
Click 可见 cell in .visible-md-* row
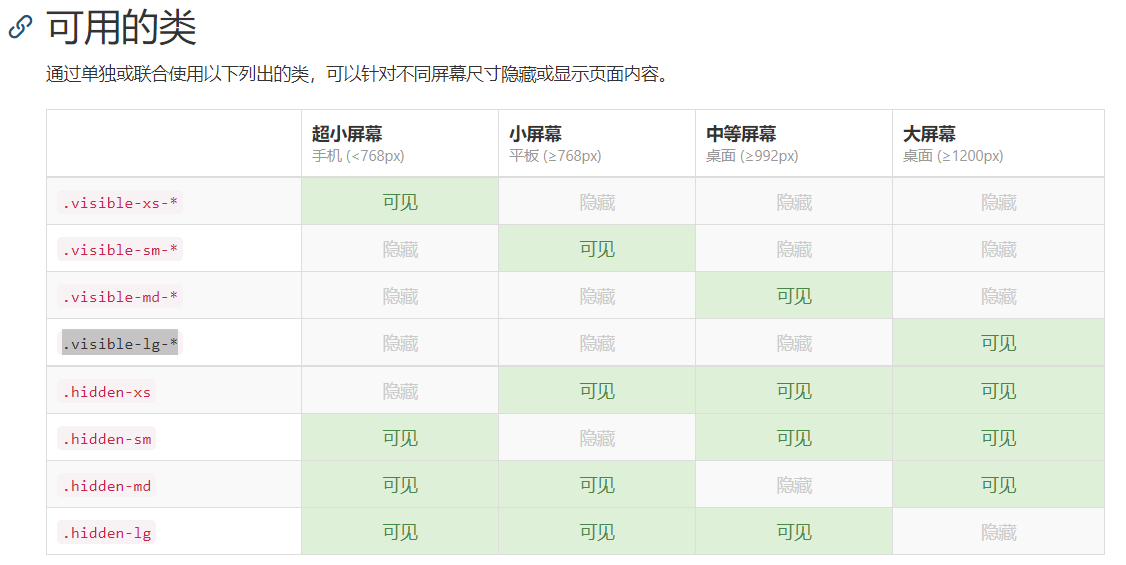(x=794, y=296)
